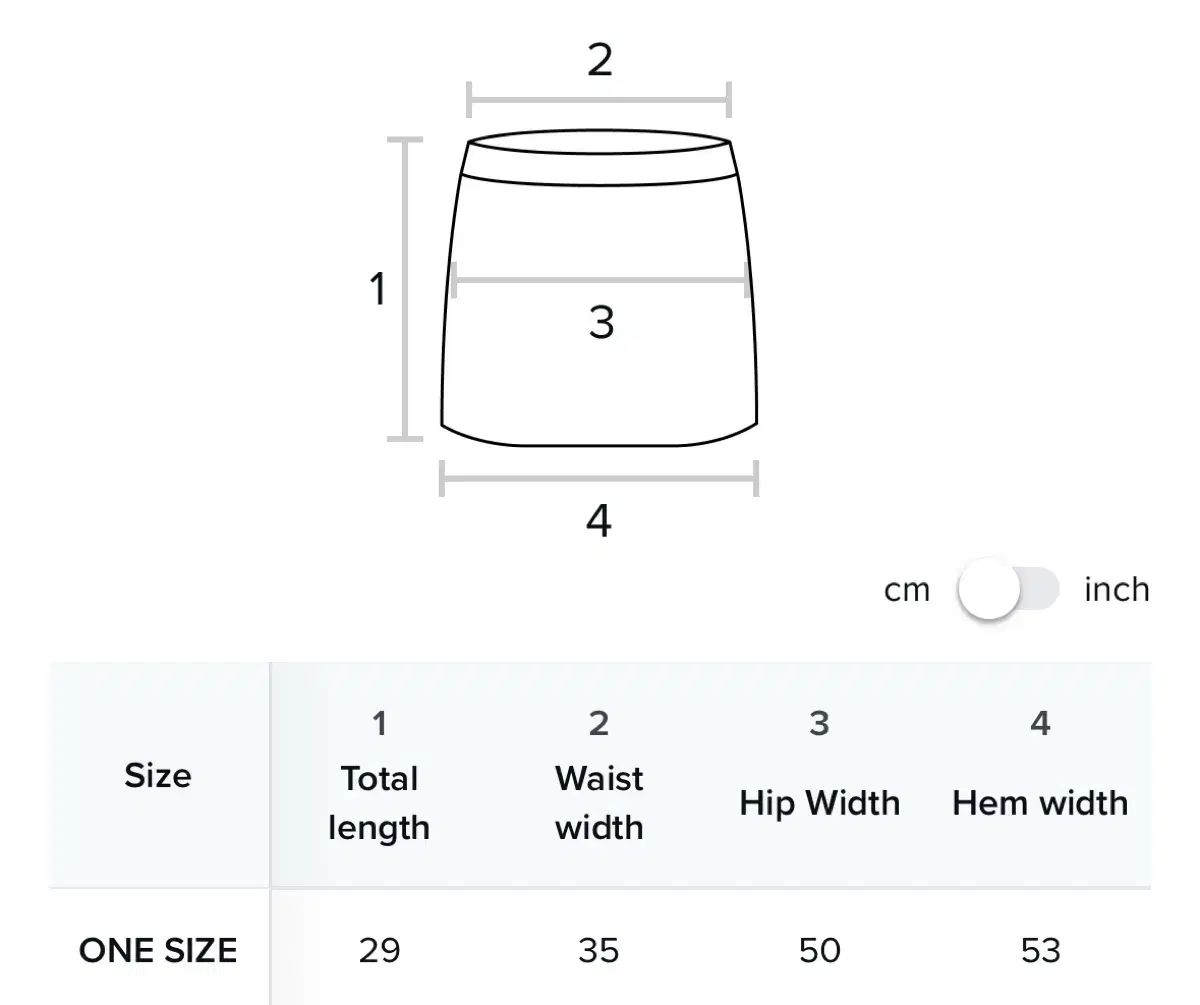
Task: Click the number 1 length marker on diagram
Action: tap(378, 290)
